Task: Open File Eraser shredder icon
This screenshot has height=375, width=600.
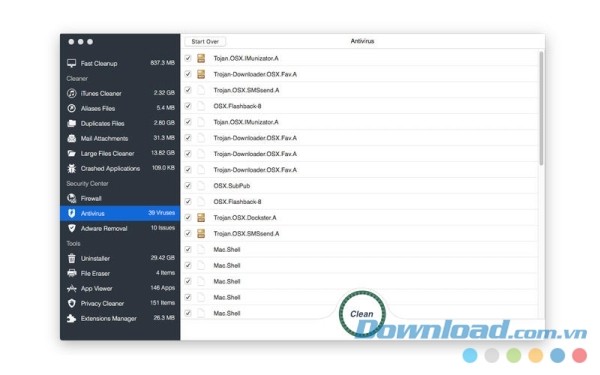Action: pos(72,273)
